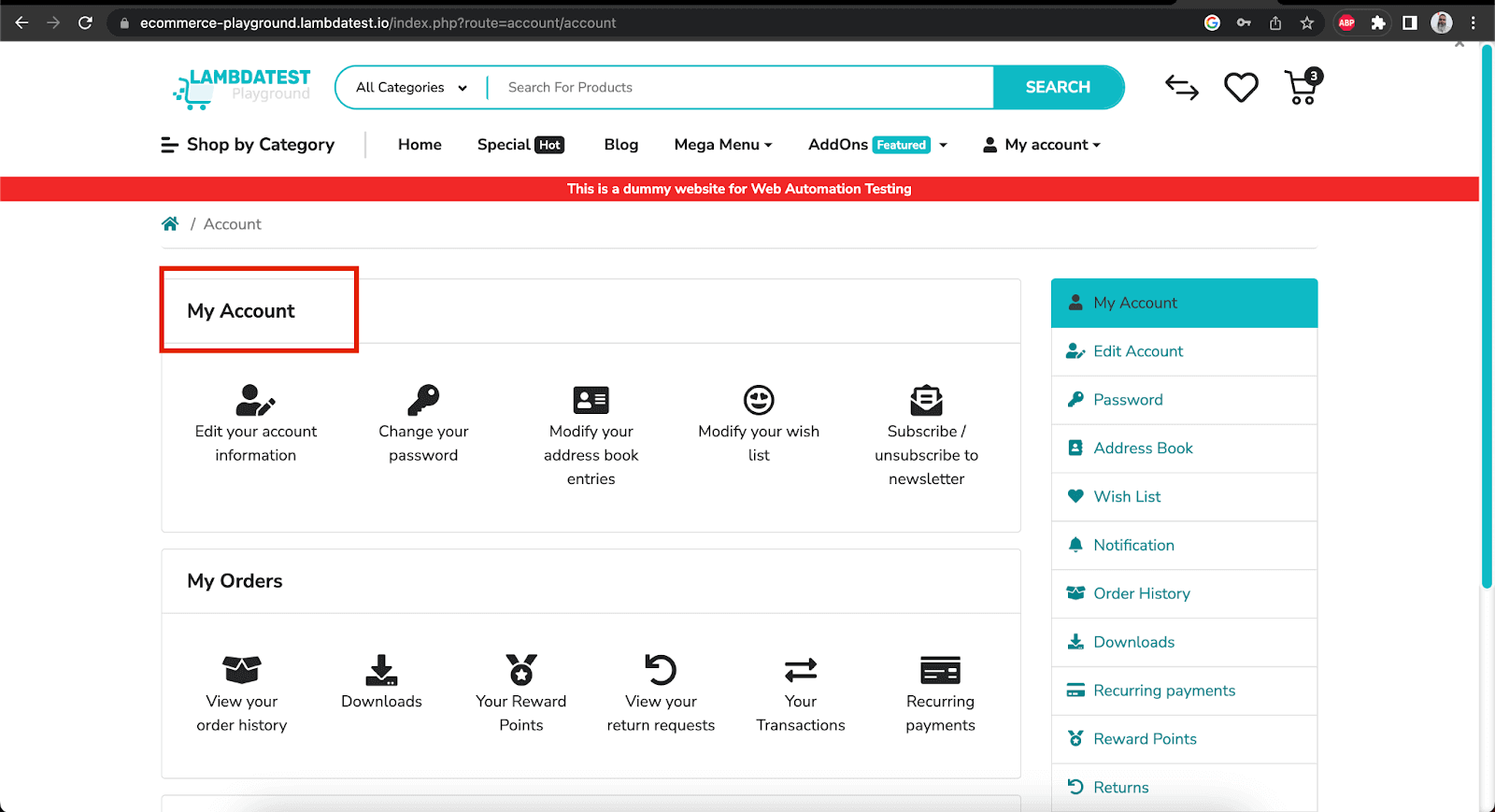The width and height of the screenshot is (1495, 812).
Task: Open the compare products arrows icon
Action: pyautogui.click(x=1182, y=88)
